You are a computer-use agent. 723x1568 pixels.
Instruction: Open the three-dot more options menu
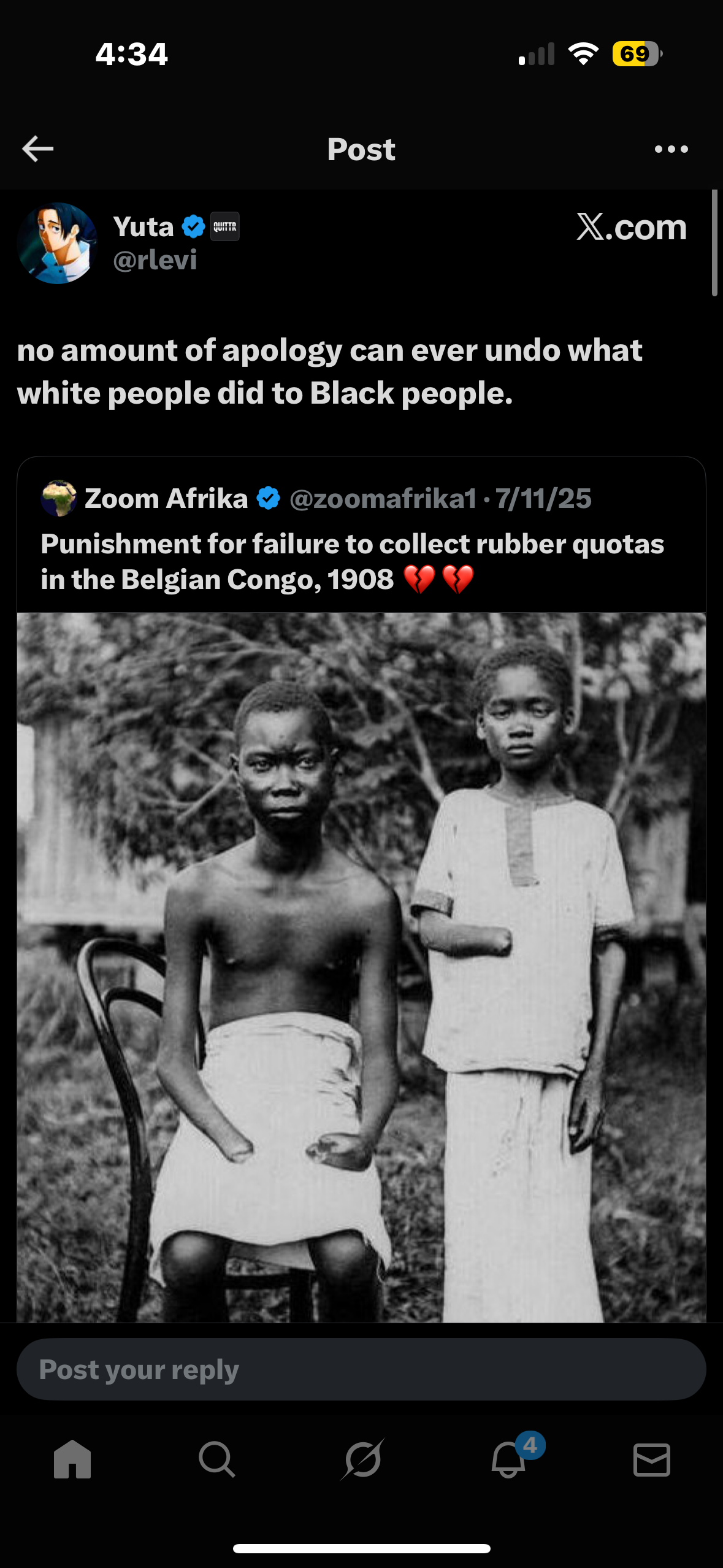[671, 149]
